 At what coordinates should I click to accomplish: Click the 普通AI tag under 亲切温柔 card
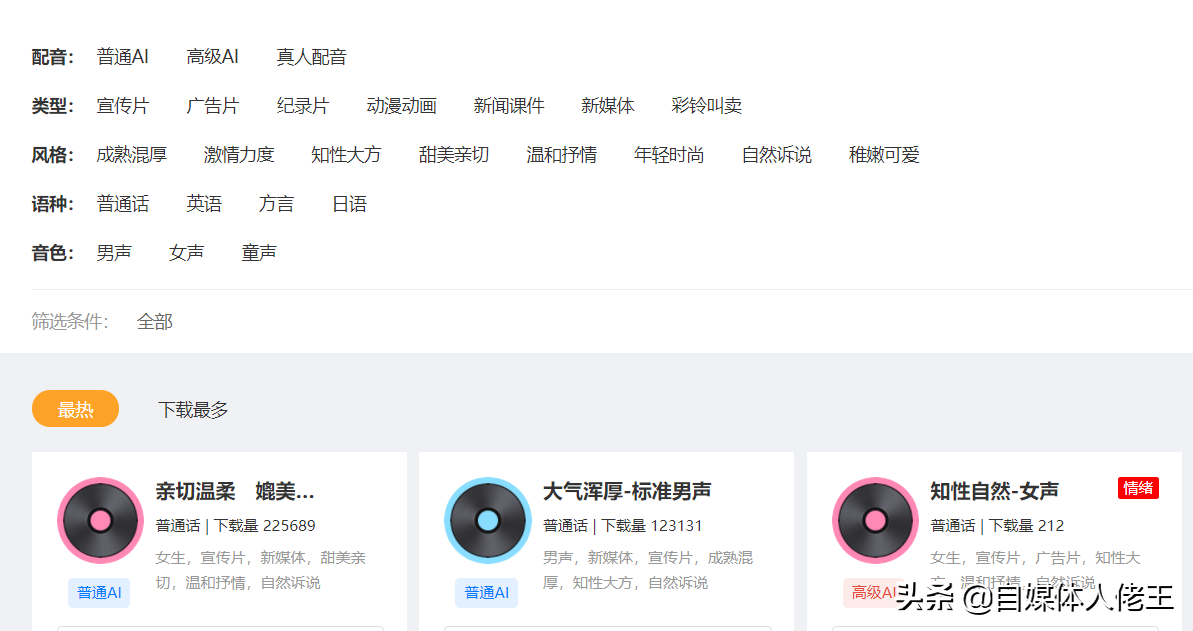99,592
